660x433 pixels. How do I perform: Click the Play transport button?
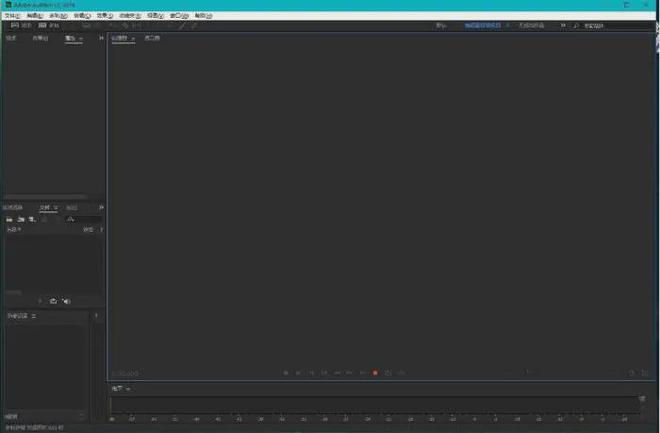tap(298, 373)
